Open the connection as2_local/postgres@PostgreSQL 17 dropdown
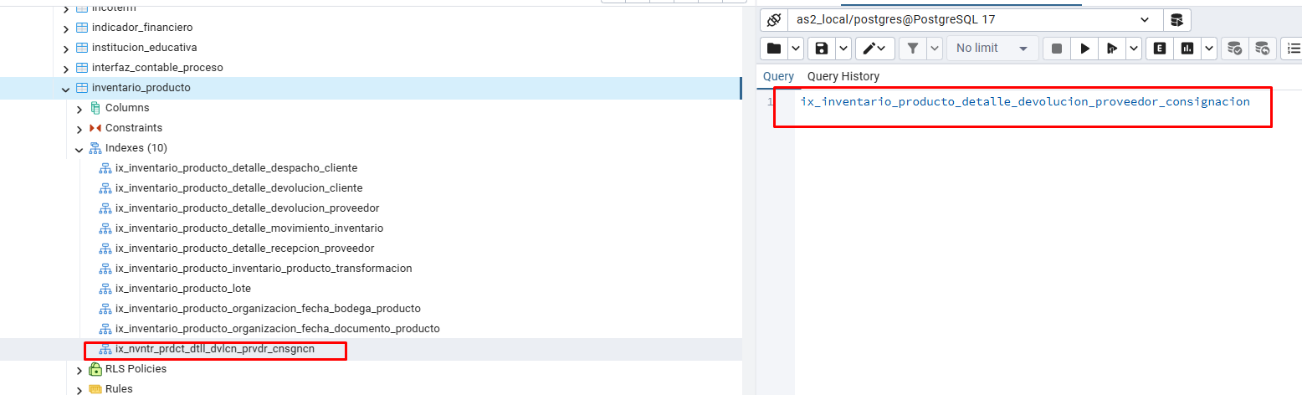 1144,20
